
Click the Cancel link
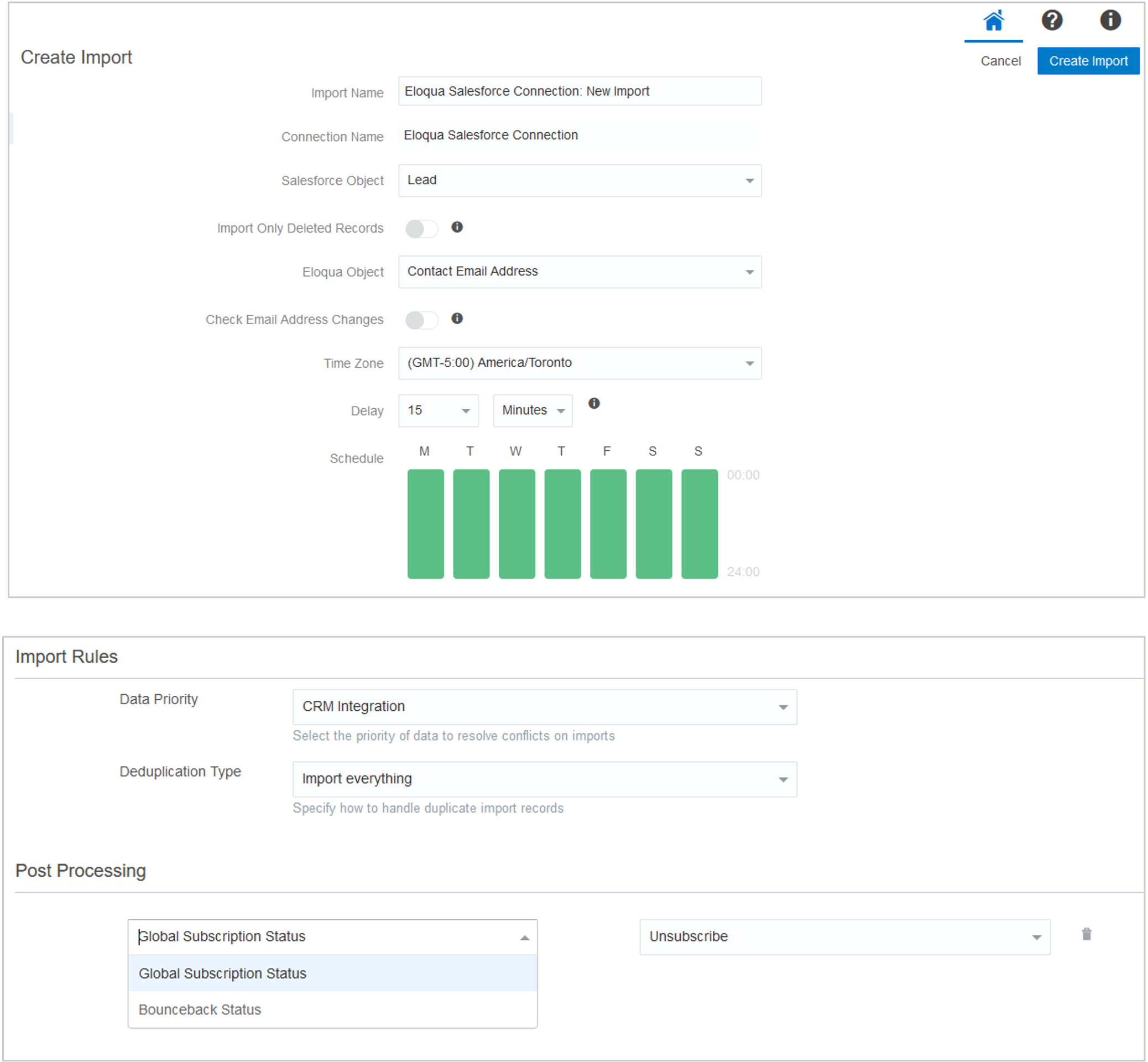coord(1000,61)
